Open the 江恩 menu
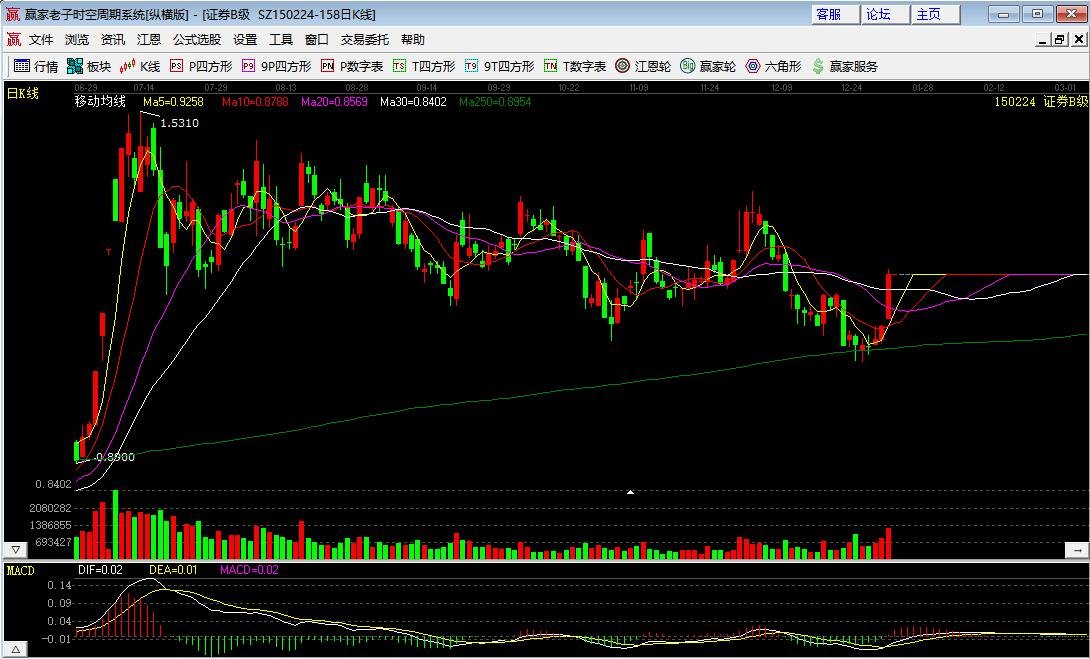 point(149,40)
